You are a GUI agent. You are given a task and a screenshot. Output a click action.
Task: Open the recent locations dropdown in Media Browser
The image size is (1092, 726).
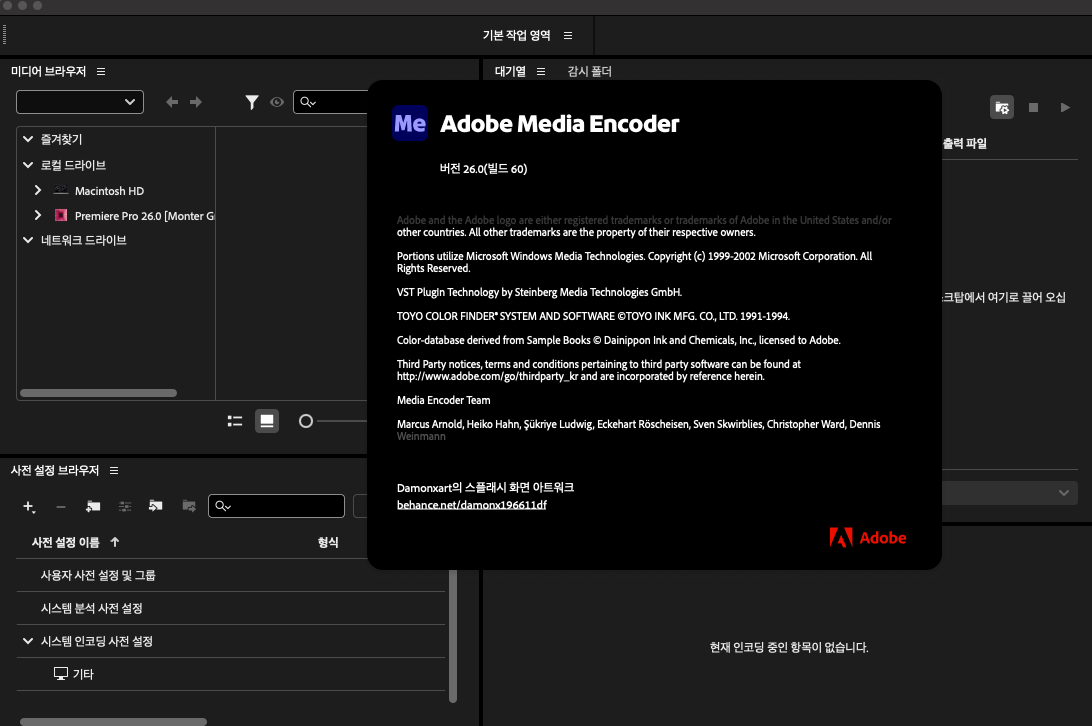(80, 102)
